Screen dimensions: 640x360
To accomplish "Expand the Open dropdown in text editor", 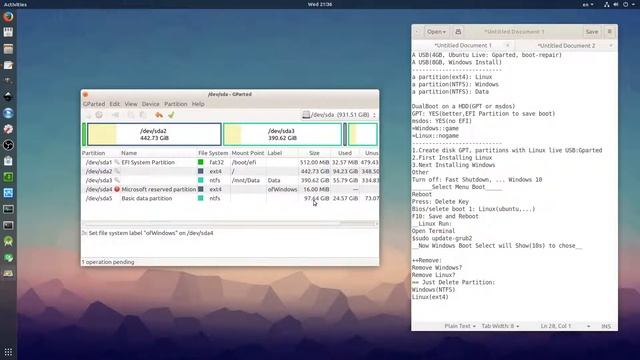I will (436, 32).
